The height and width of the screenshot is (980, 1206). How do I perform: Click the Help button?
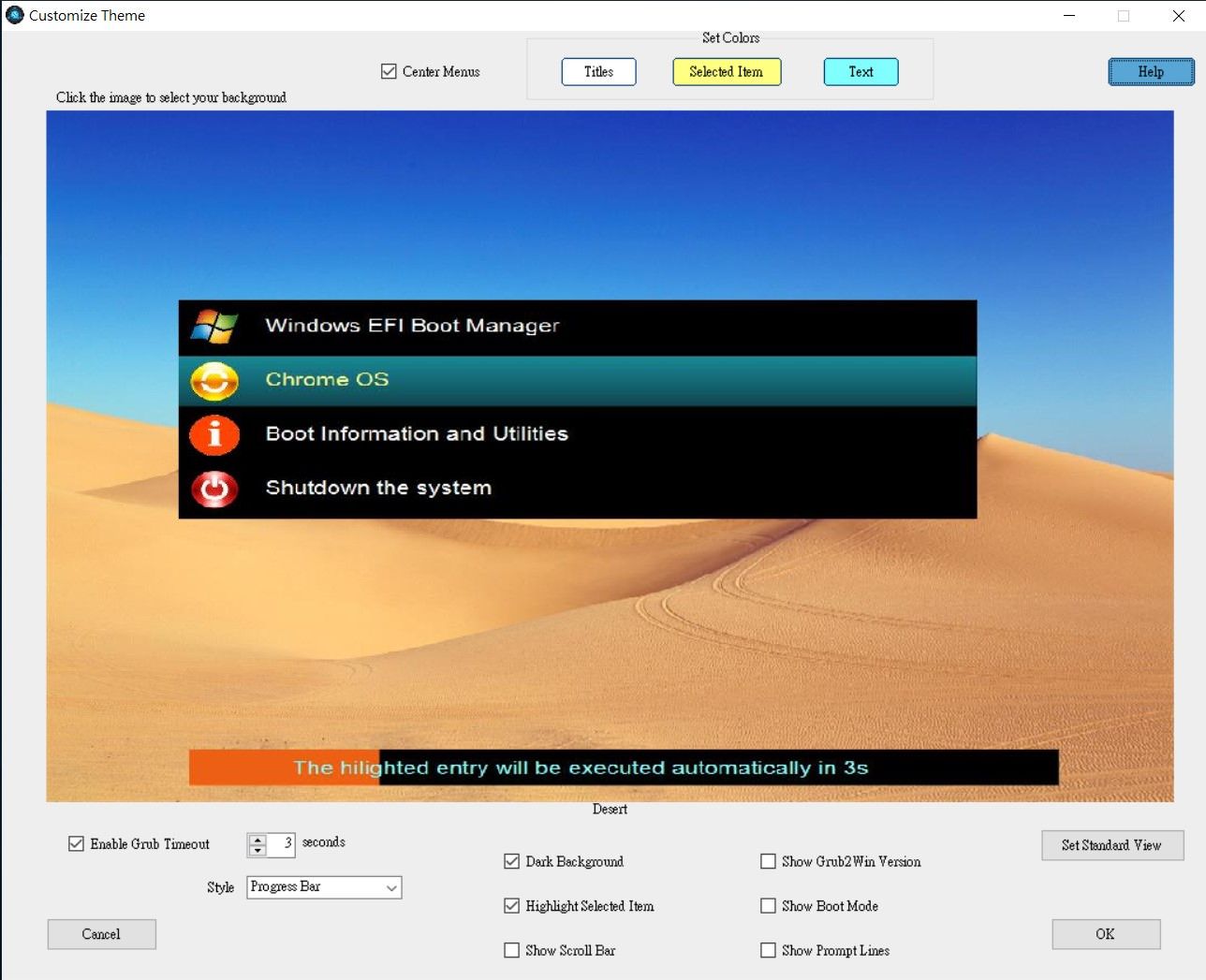pyautogui.click(x=1151, y=72)
